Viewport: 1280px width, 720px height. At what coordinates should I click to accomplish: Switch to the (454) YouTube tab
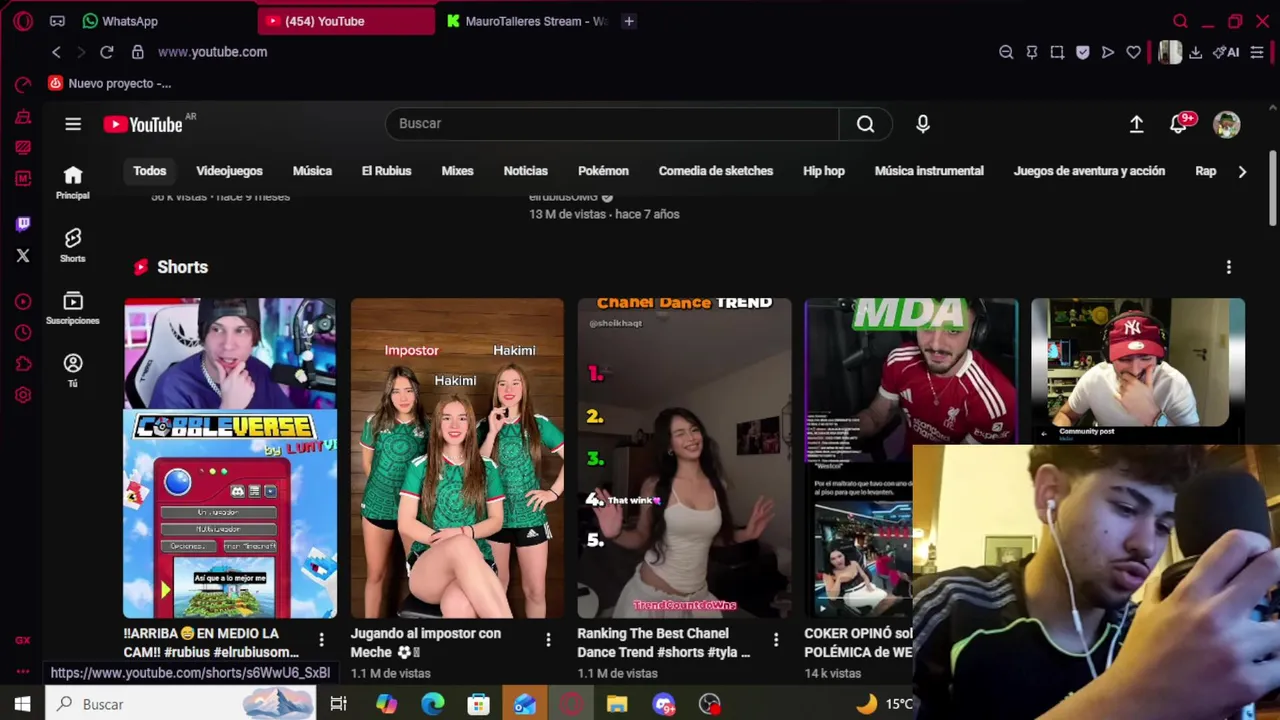[347, 21]
